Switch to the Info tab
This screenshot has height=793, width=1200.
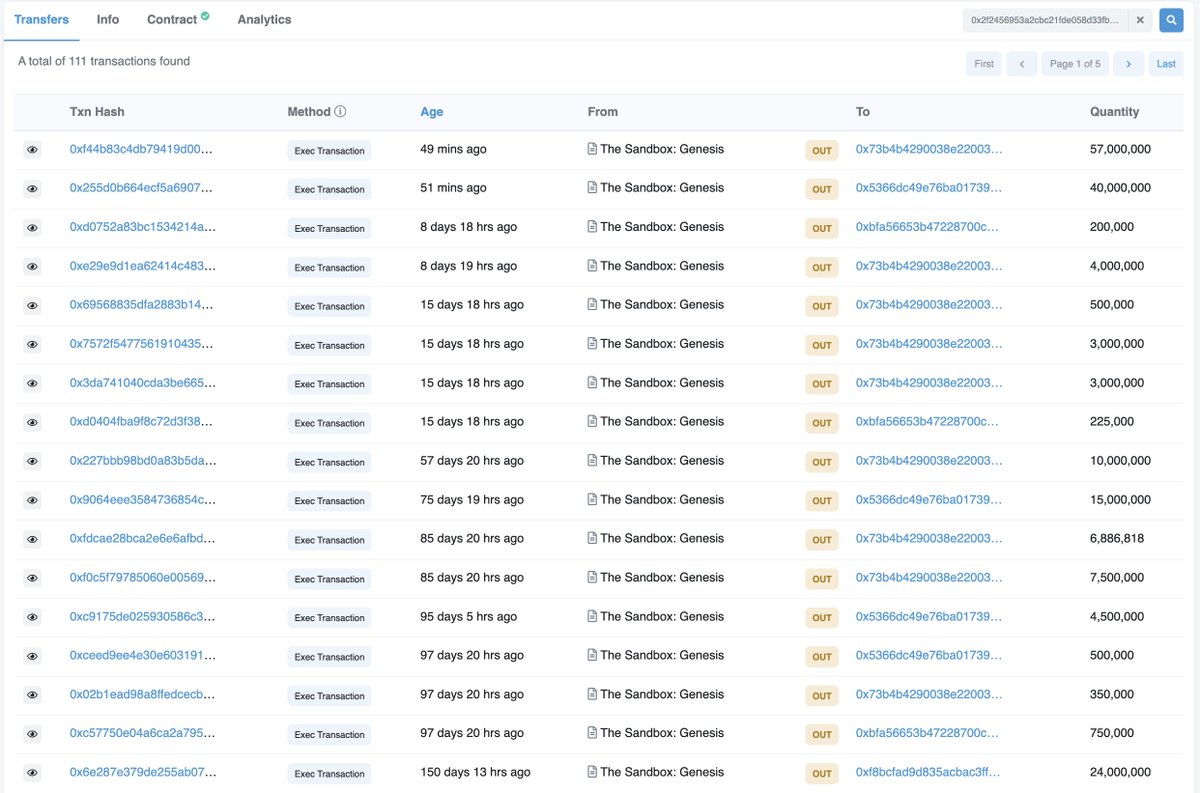click(x=107, y=18)
